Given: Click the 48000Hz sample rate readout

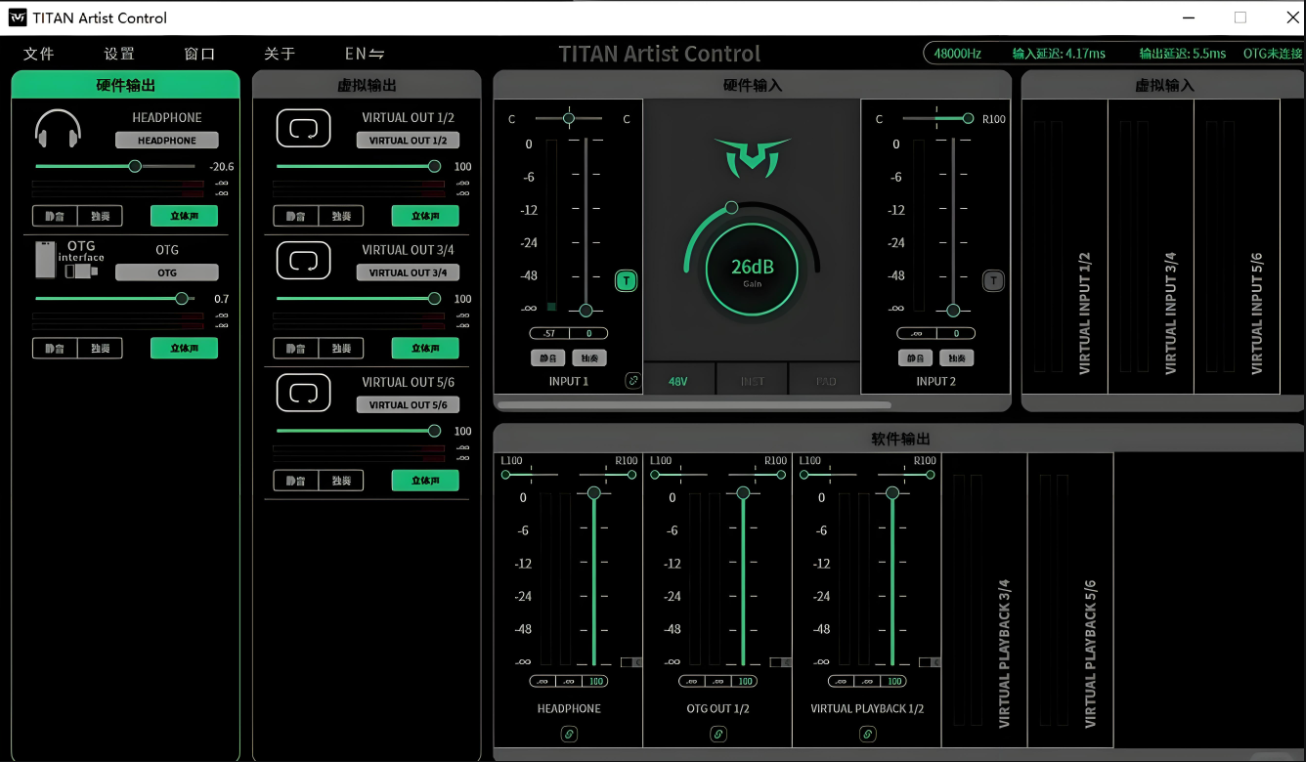Looking at the screenshot, I should [957, 54].
